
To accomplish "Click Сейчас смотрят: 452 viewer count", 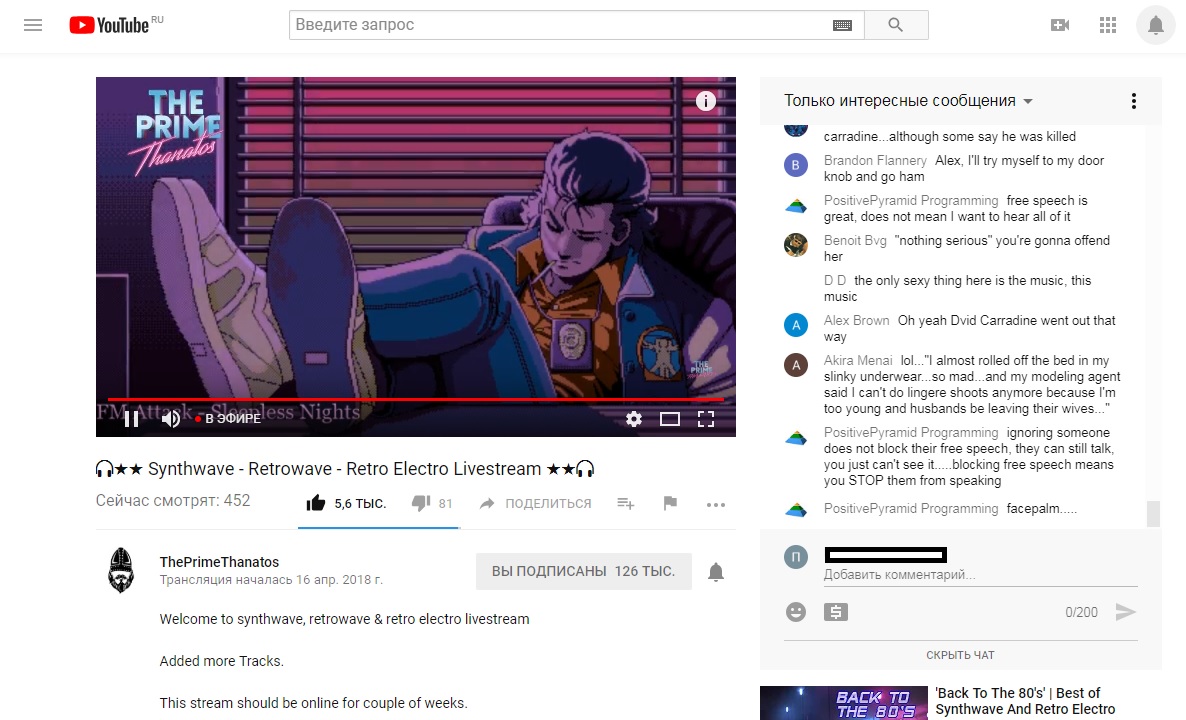I will [172, 501].
